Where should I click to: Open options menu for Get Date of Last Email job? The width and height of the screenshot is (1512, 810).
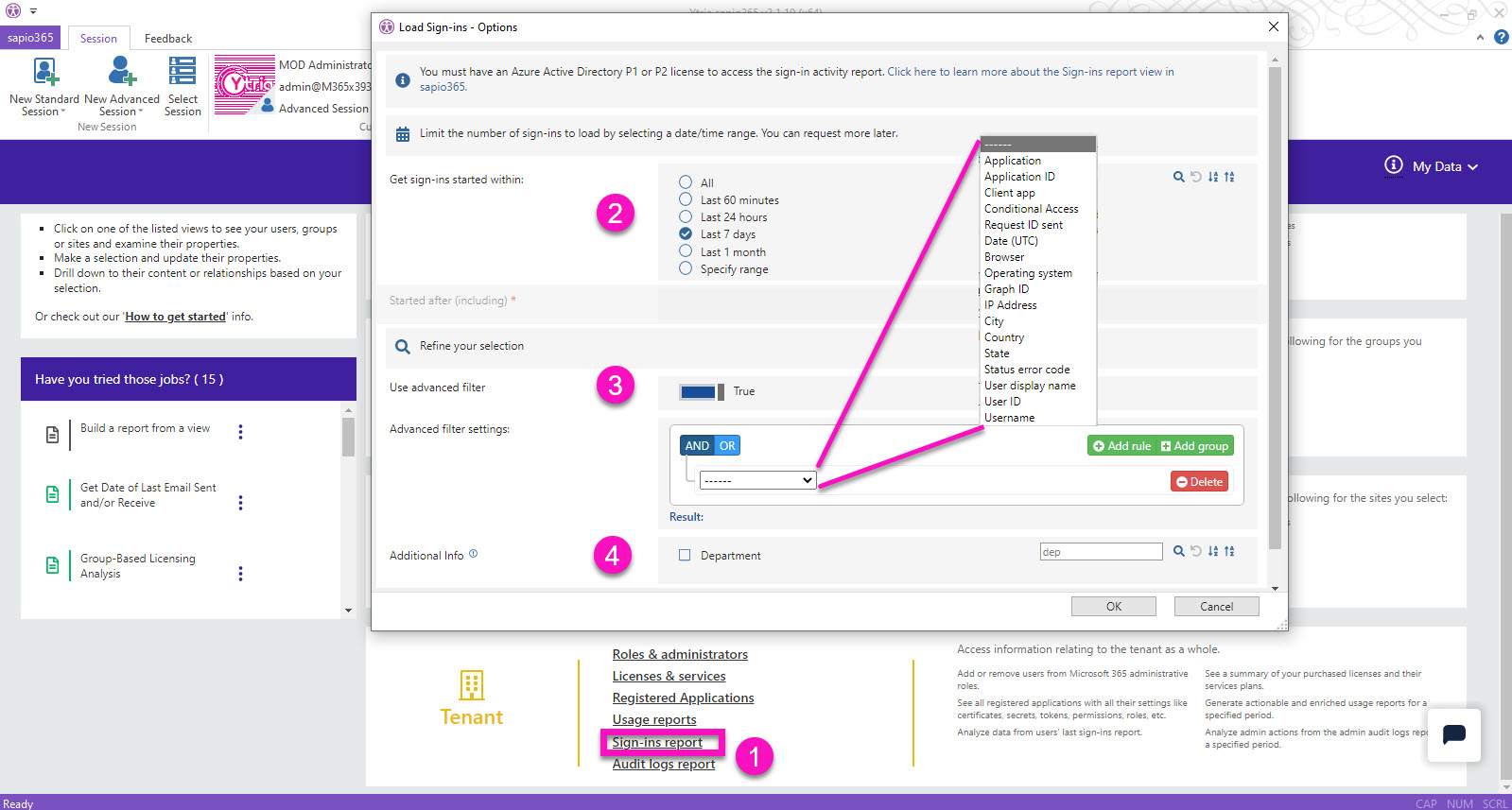pyautogui.click(x=240, y=503)
